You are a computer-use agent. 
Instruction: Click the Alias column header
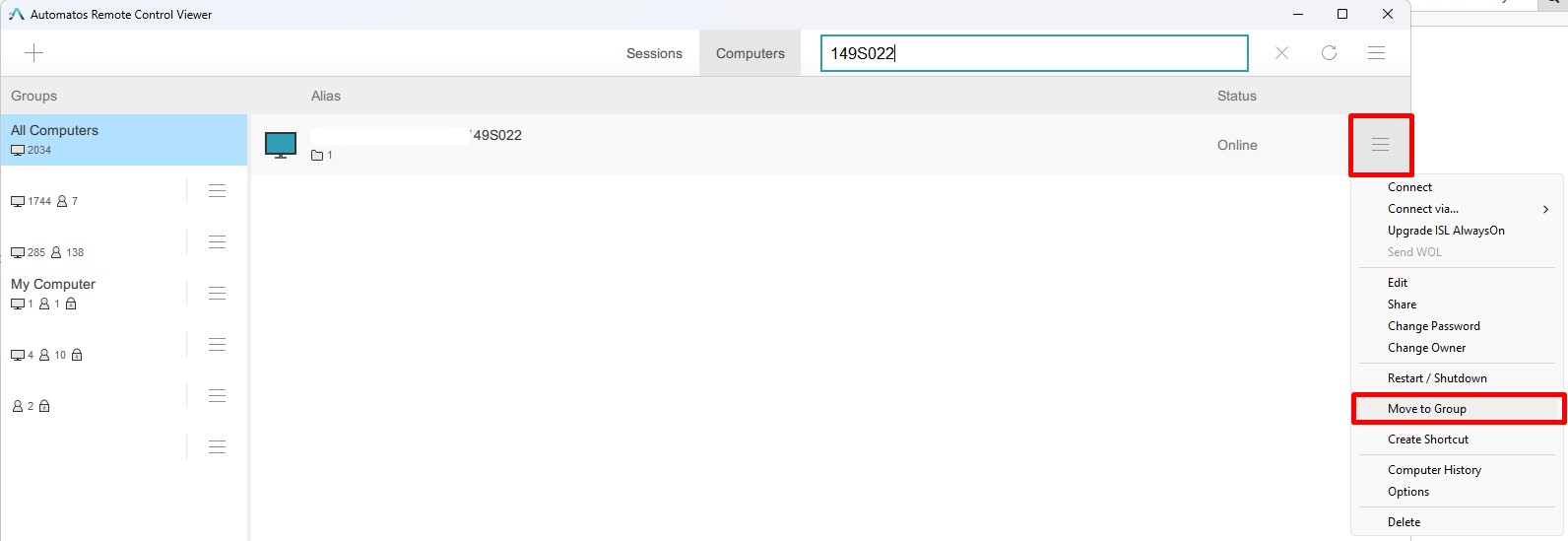coord(326,96)
